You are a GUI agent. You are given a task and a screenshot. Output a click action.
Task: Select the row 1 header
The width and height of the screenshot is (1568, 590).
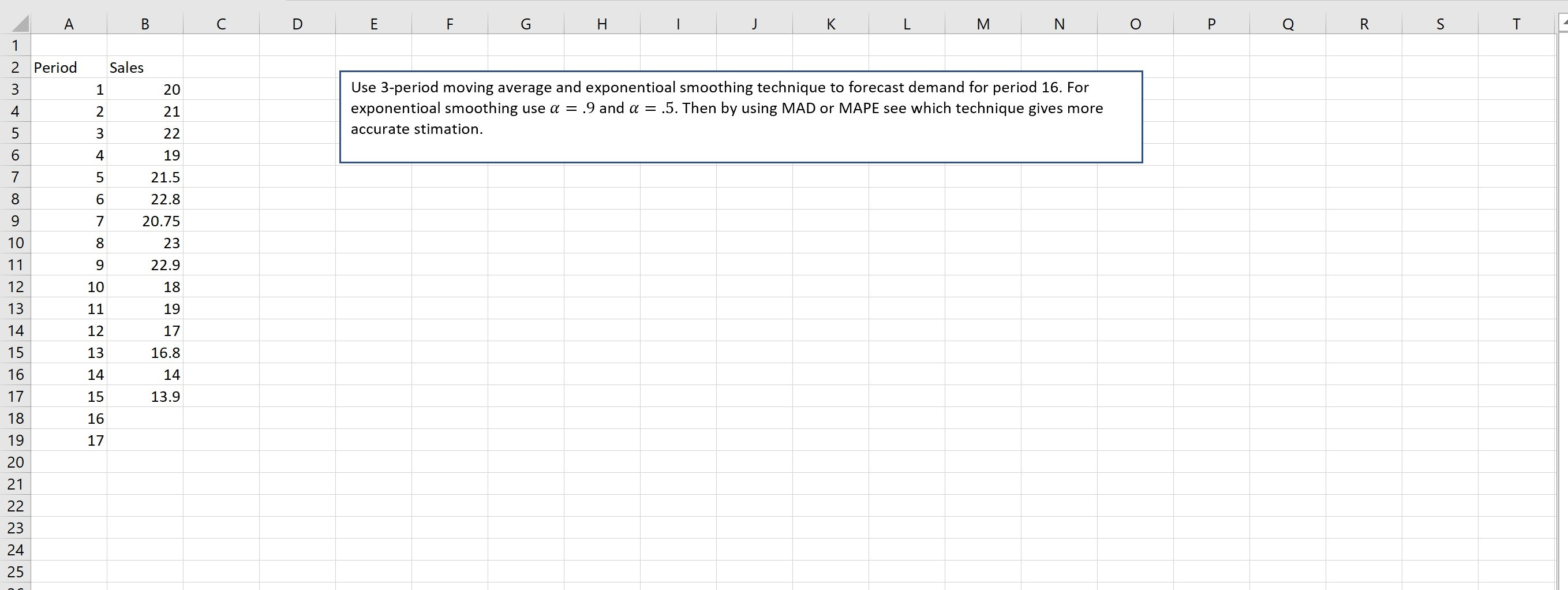15,45
